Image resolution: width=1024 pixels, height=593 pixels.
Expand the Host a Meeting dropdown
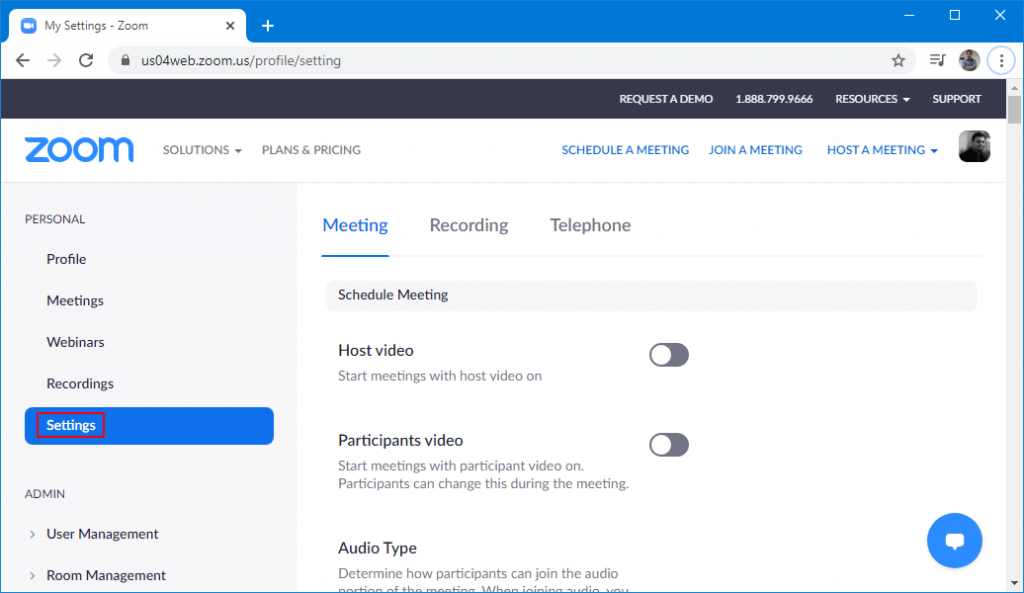(881, 149)
